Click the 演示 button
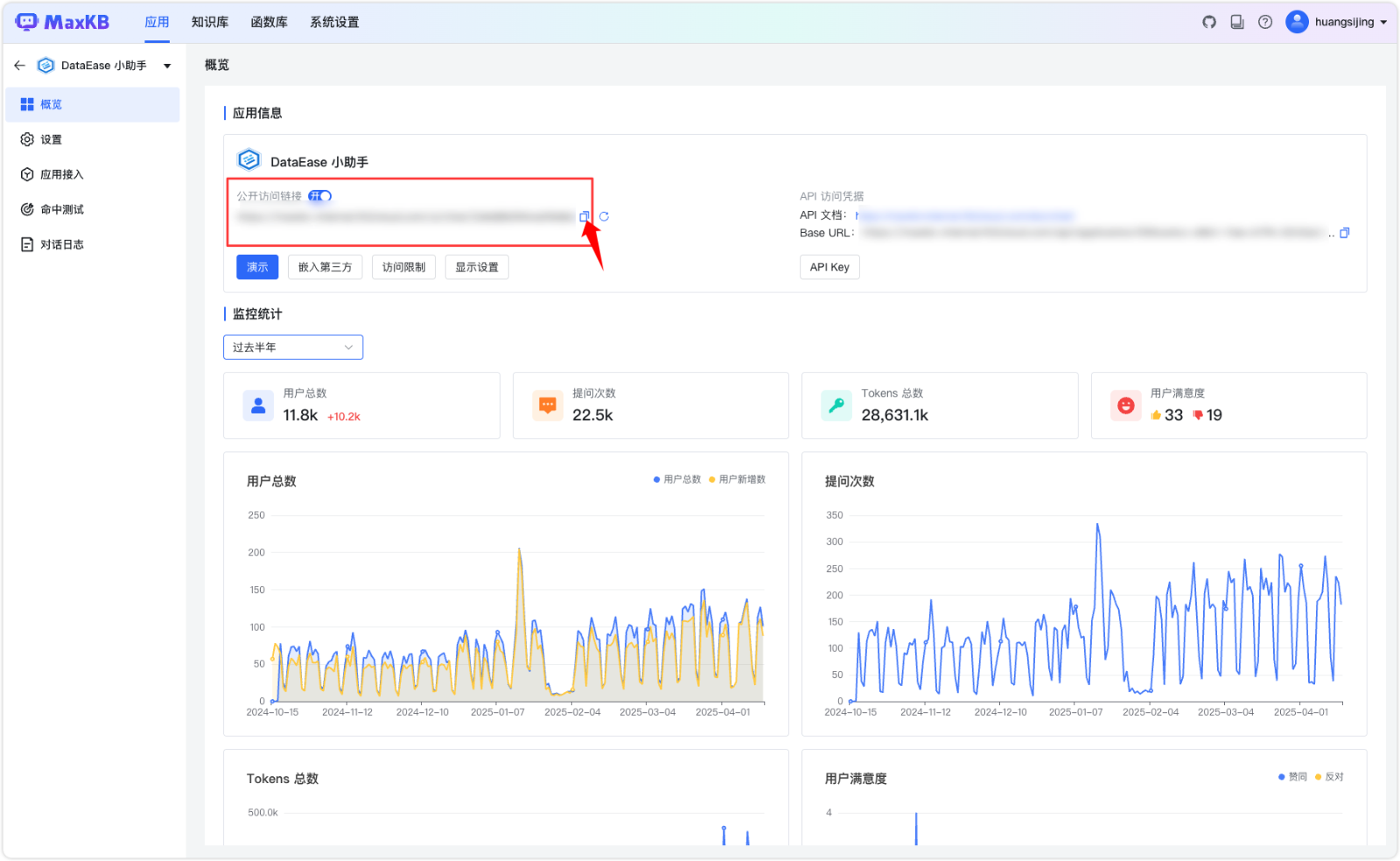The height and width of the screenshot is (861, 1400). (x=257, y=267)
